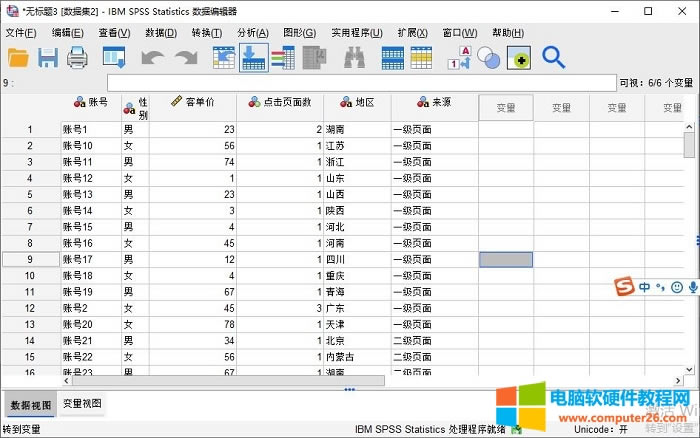This screenshot has width=700, height=438.
Task: Click the magnifying glass Search icon
Action: coord(553,57)
